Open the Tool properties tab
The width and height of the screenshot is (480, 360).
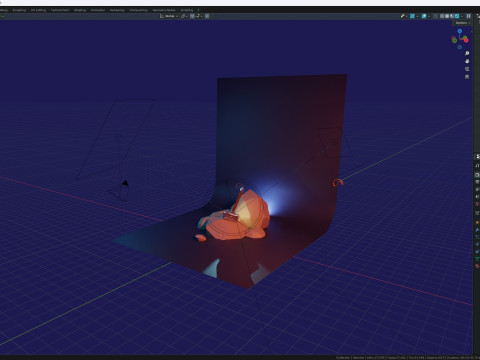pos(477,166)
